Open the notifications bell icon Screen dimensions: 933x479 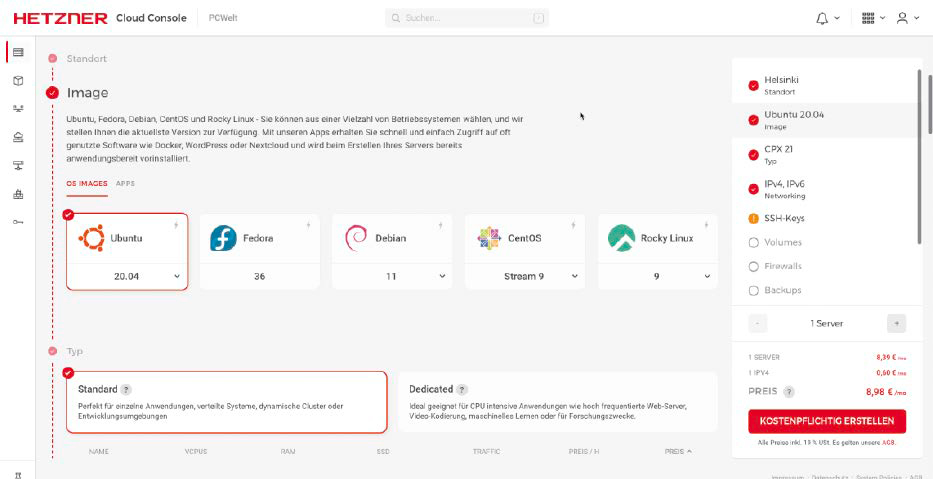point(822,18)
